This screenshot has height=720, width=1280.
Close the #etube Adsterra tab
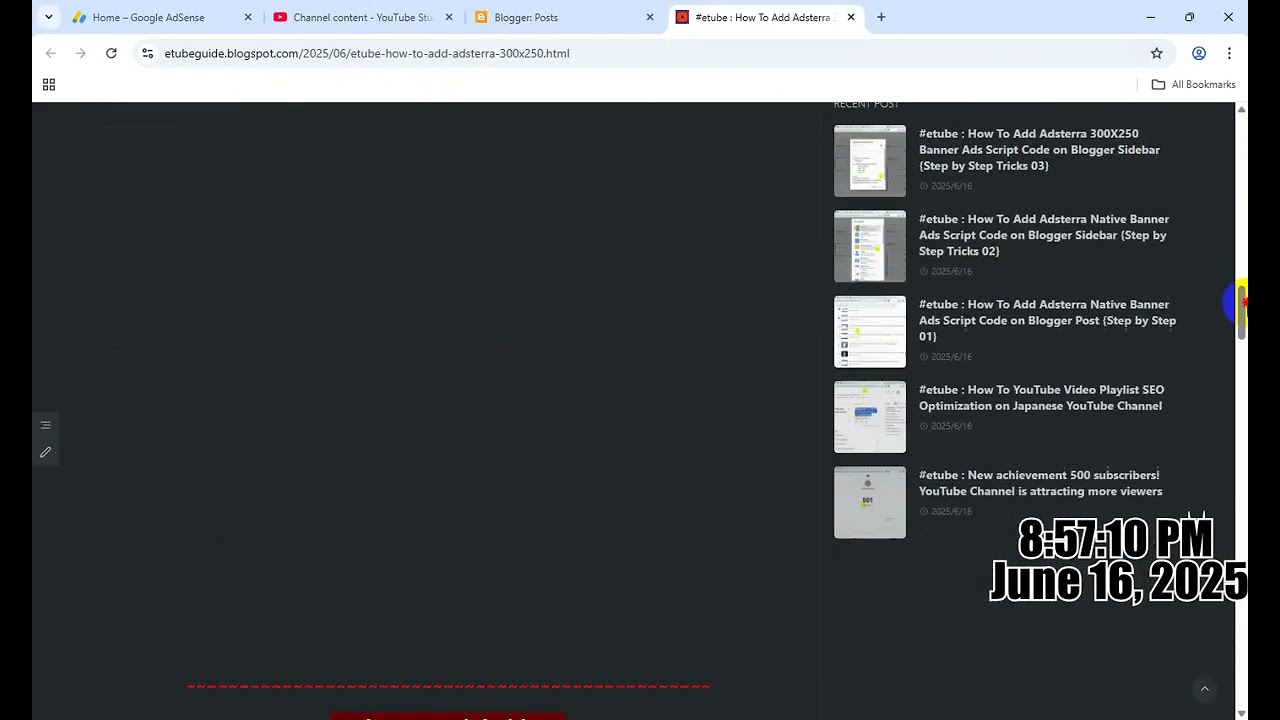pos(851,17)
